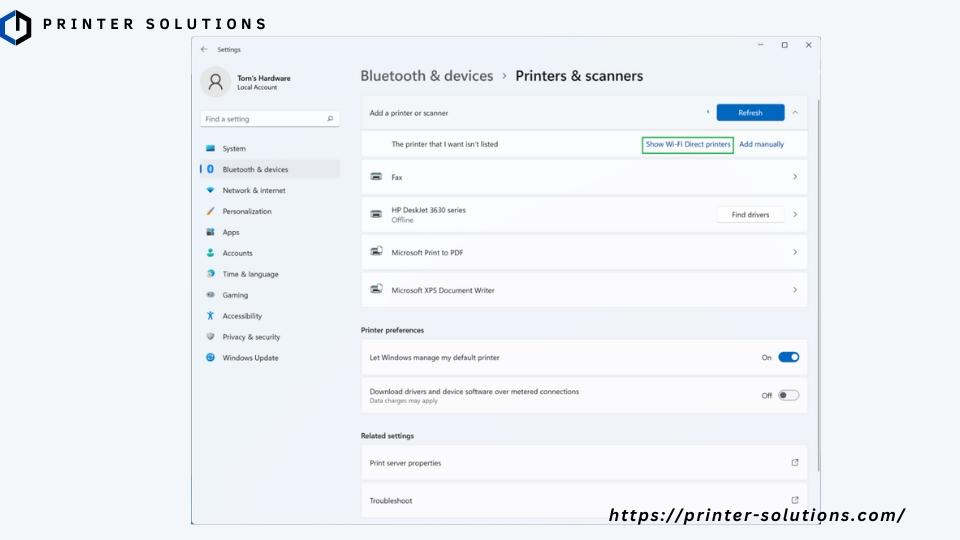Click Tom's Hardware account name
This screenshot has height=540, width=960.
coord(264,78)
